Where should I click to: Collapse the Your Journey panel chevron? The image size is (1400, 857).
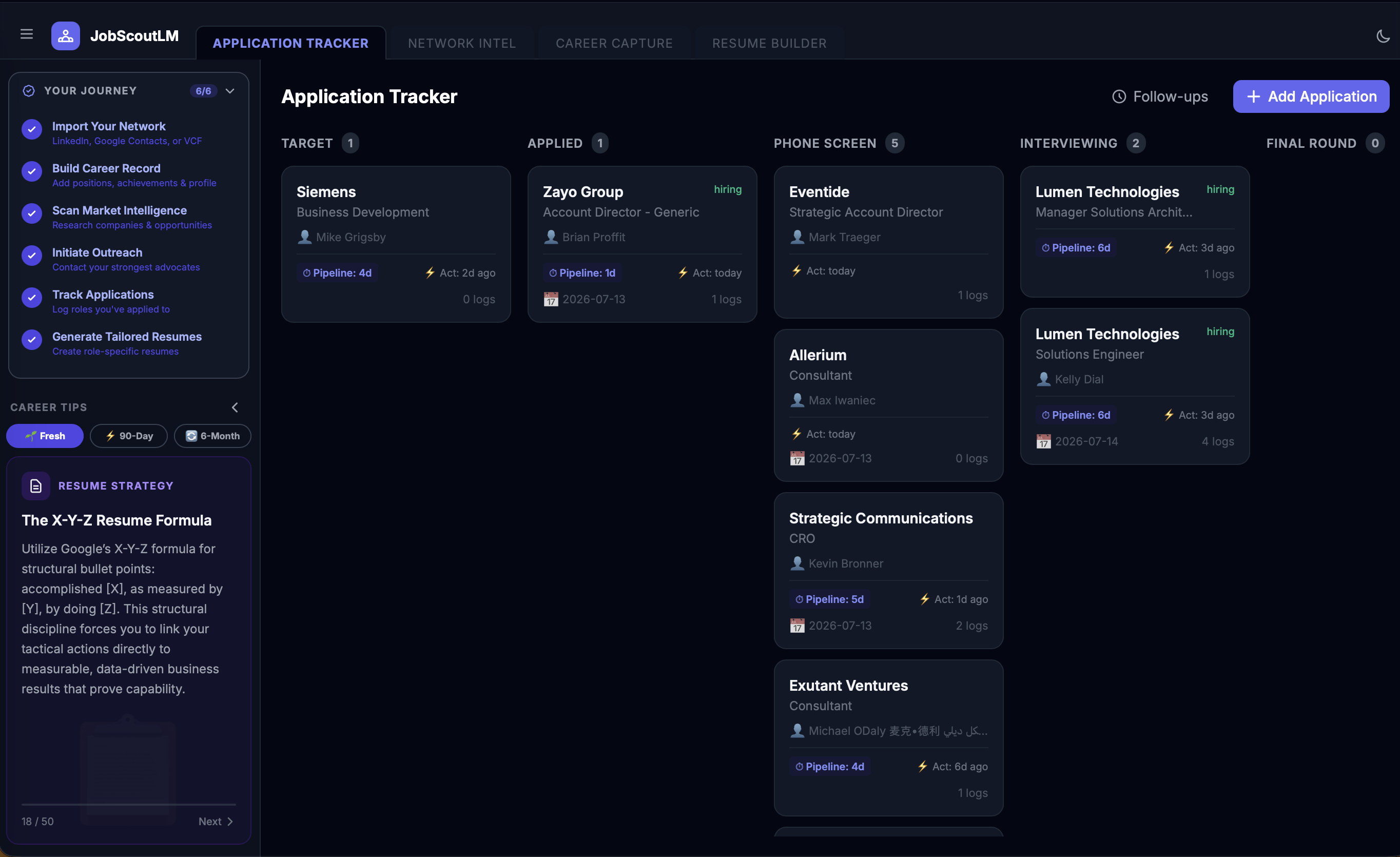(230, 91)
